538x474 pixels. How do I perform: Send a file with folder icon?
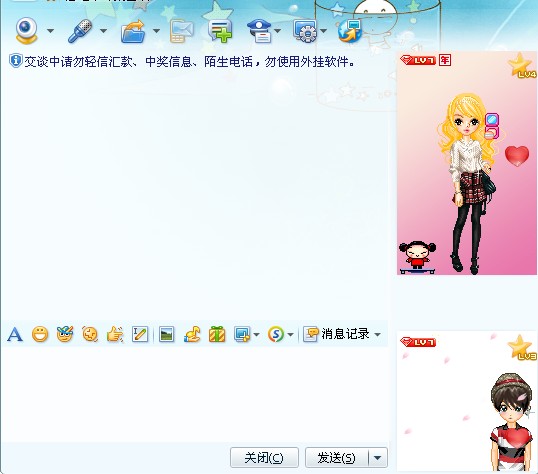pyautogui.click(x=133, y=31)
